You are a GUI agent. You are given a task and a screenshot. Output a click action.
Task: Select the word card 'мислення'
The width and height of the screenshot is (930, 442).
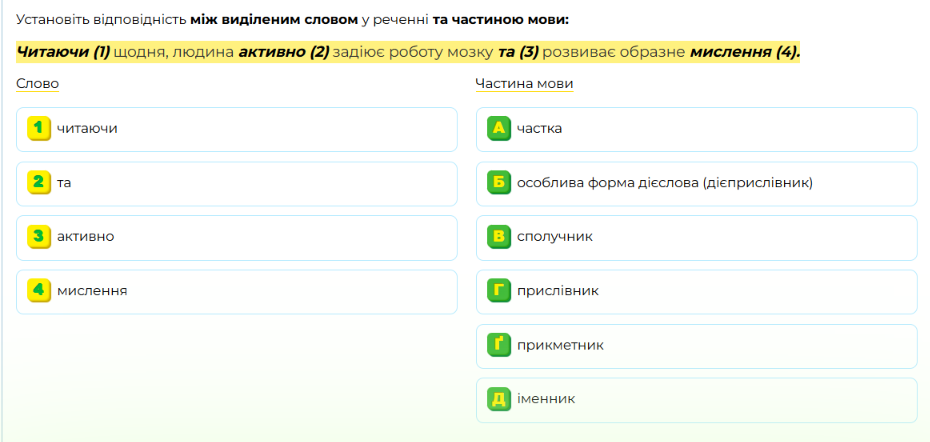tap(237, 292)
